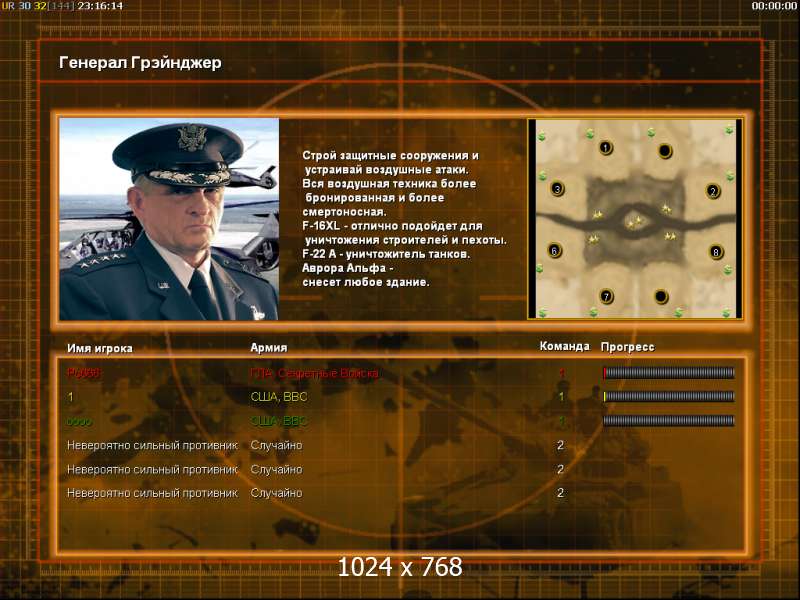Click General Granger's portrait image
The width and height of the screenshot is (800, 600).
coord(169,219)
